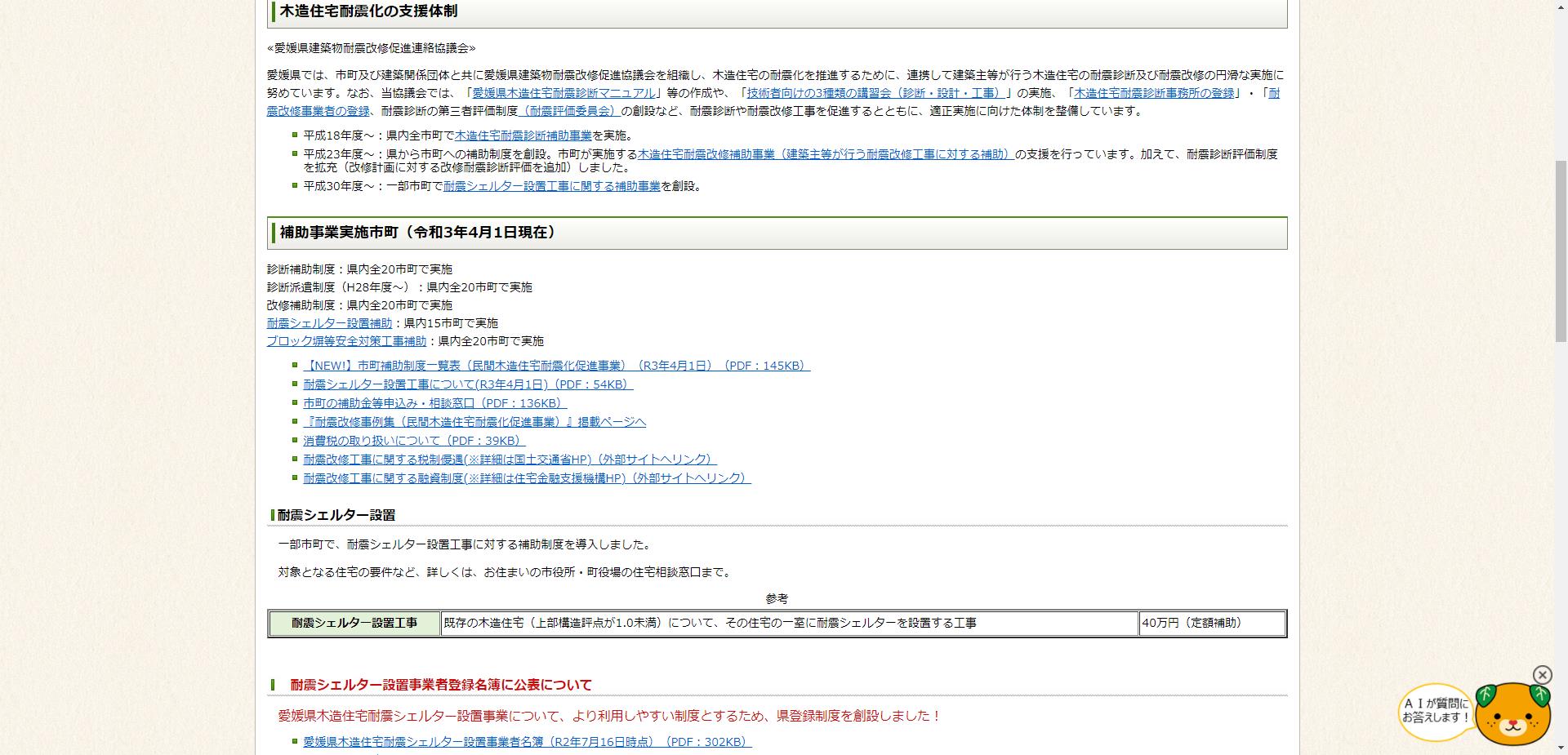This screenshot has width=1568, height=755.
Task: Download 愛媛県木造住宅耐震シェルター設置事業者名簿 PDF
Action: pyautogui.click(x=527, y=743)
